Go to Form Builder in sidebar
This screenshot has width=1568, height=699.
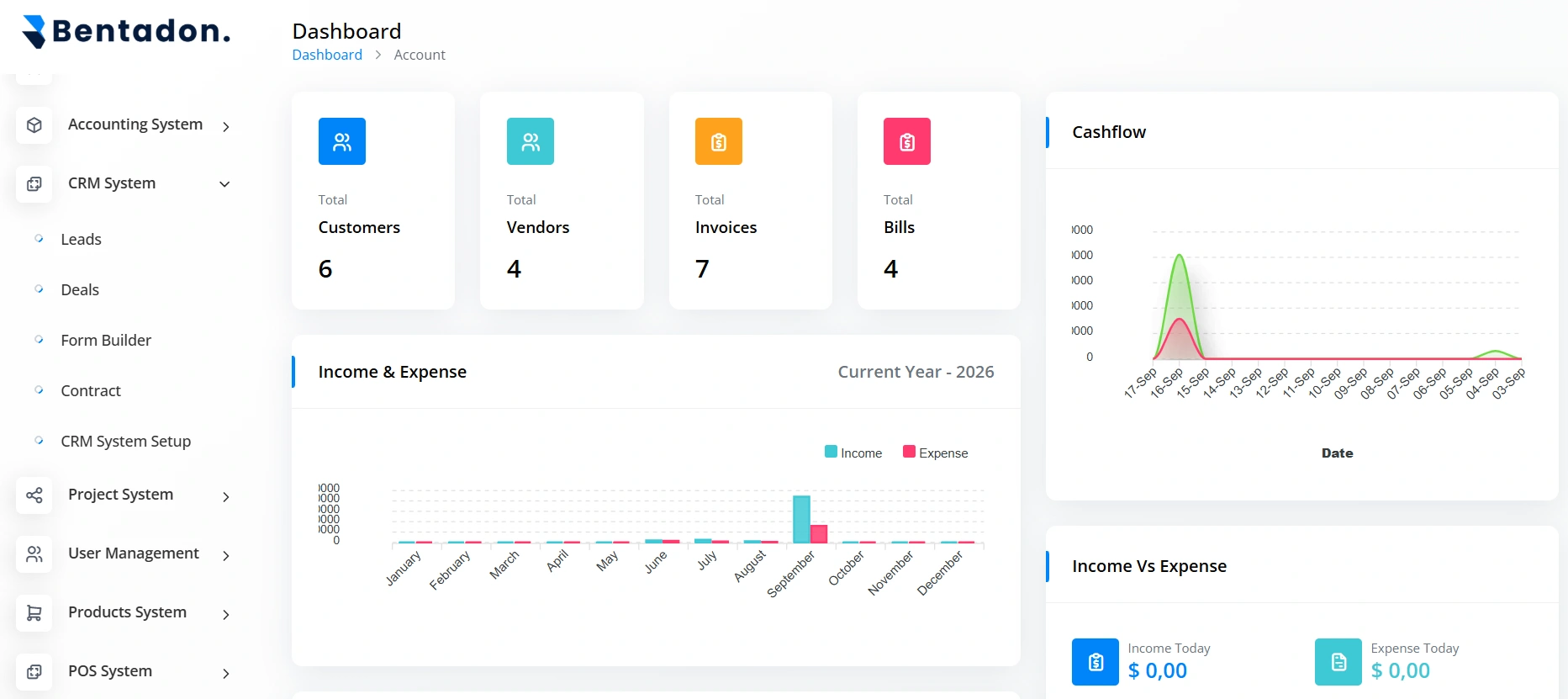(106, 341)
